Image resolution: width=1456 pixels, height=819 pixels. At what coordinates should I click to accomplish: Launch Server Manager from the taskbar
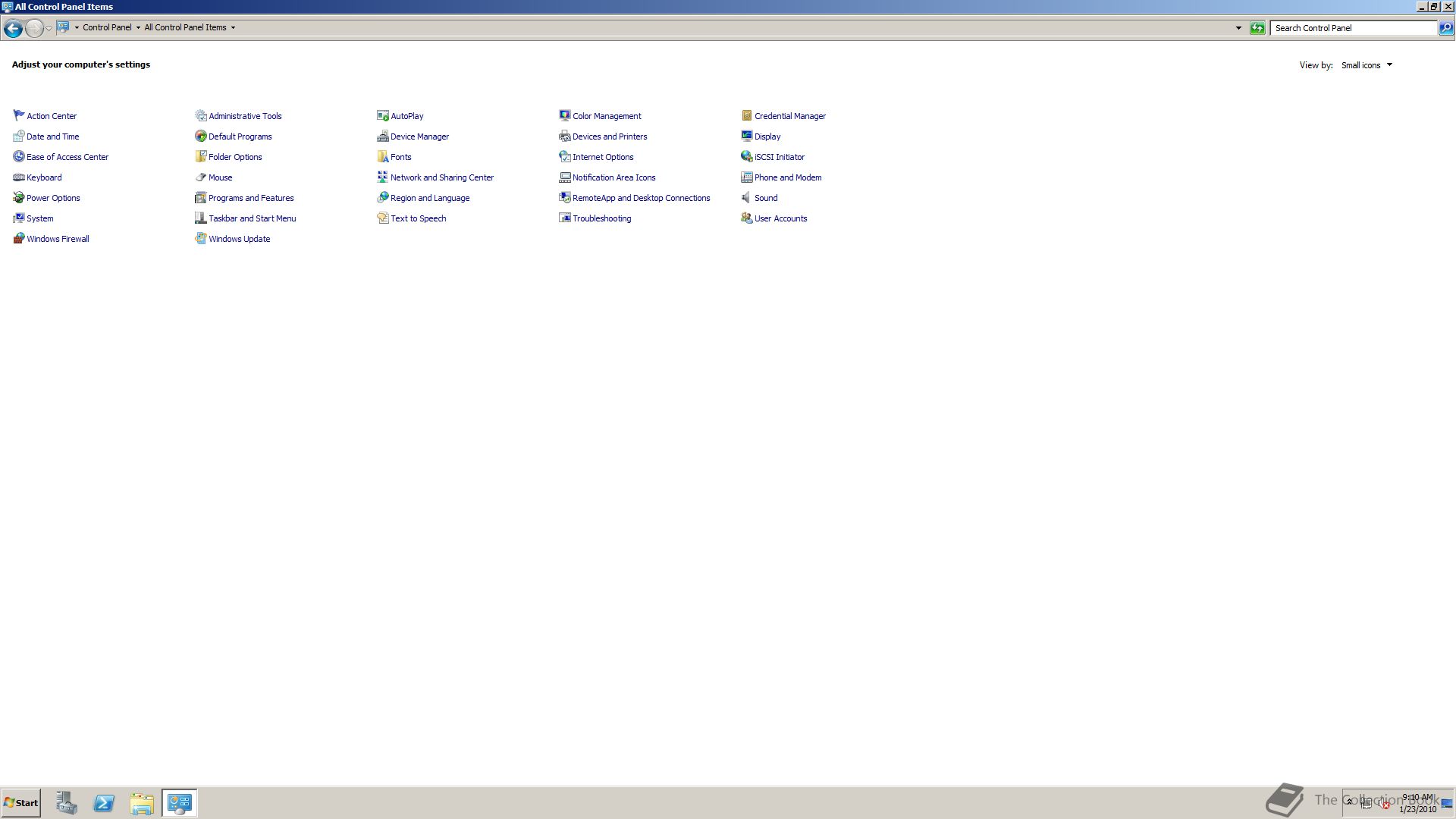tap(66, 803)
